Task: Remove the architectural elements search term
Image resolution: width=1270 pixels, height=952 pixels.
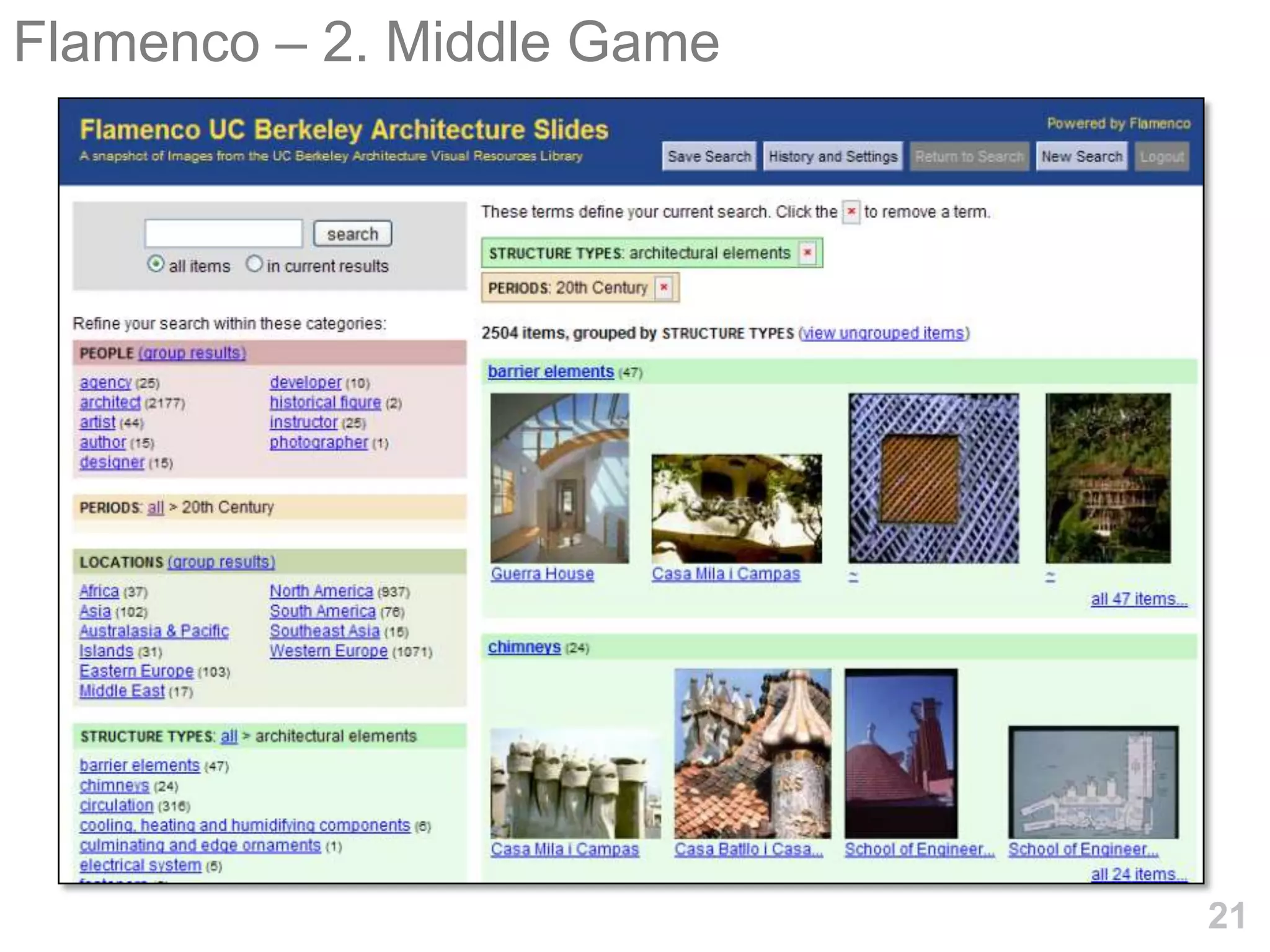Action: pyautogui.click(x=807, y=253)
